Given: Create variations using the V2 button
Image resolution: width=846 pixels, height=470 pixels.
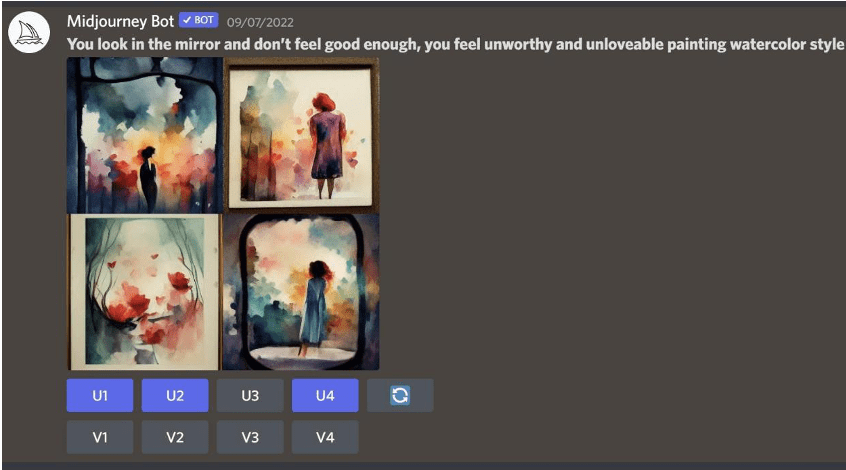Looking at the screenshot, I should tap(175, 437).
